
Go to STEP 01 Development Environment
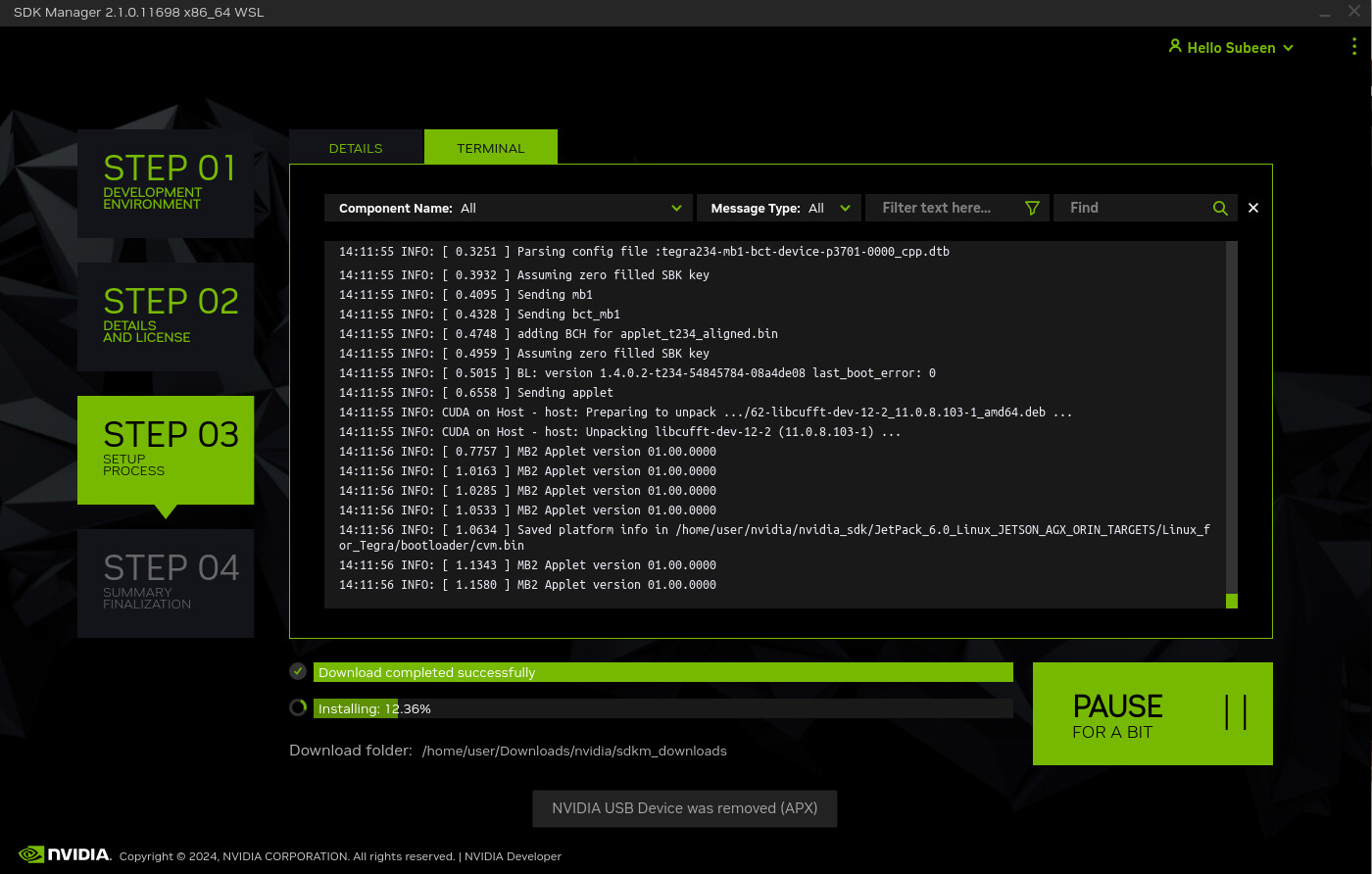(166, 183)
